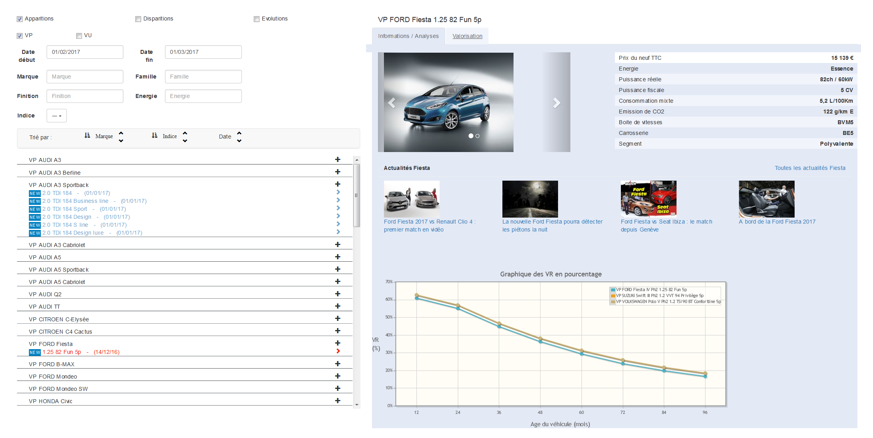Open chevron for 2.0 TDI 184 S line
Viewport: 873px width, 438px height.
(x=338, y=224)
